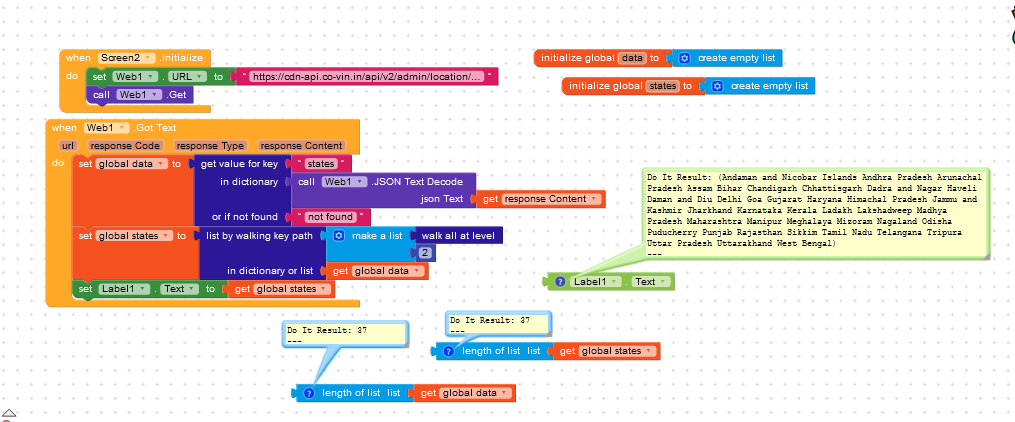
Task: Click the response Code parameter
Action: tap(125, 146)
